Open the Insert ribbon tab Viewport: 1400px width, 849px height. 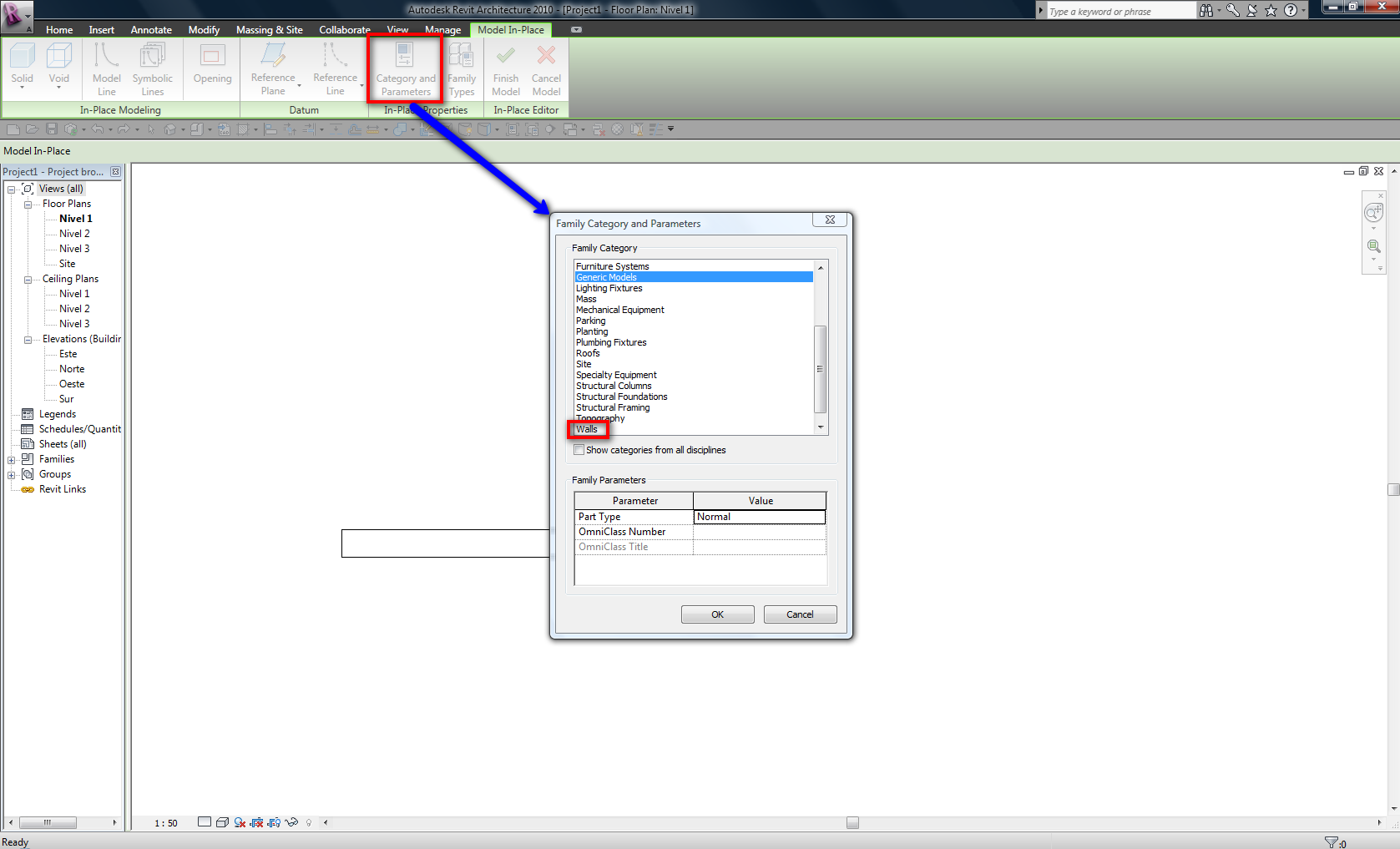[x=102, y=30]
